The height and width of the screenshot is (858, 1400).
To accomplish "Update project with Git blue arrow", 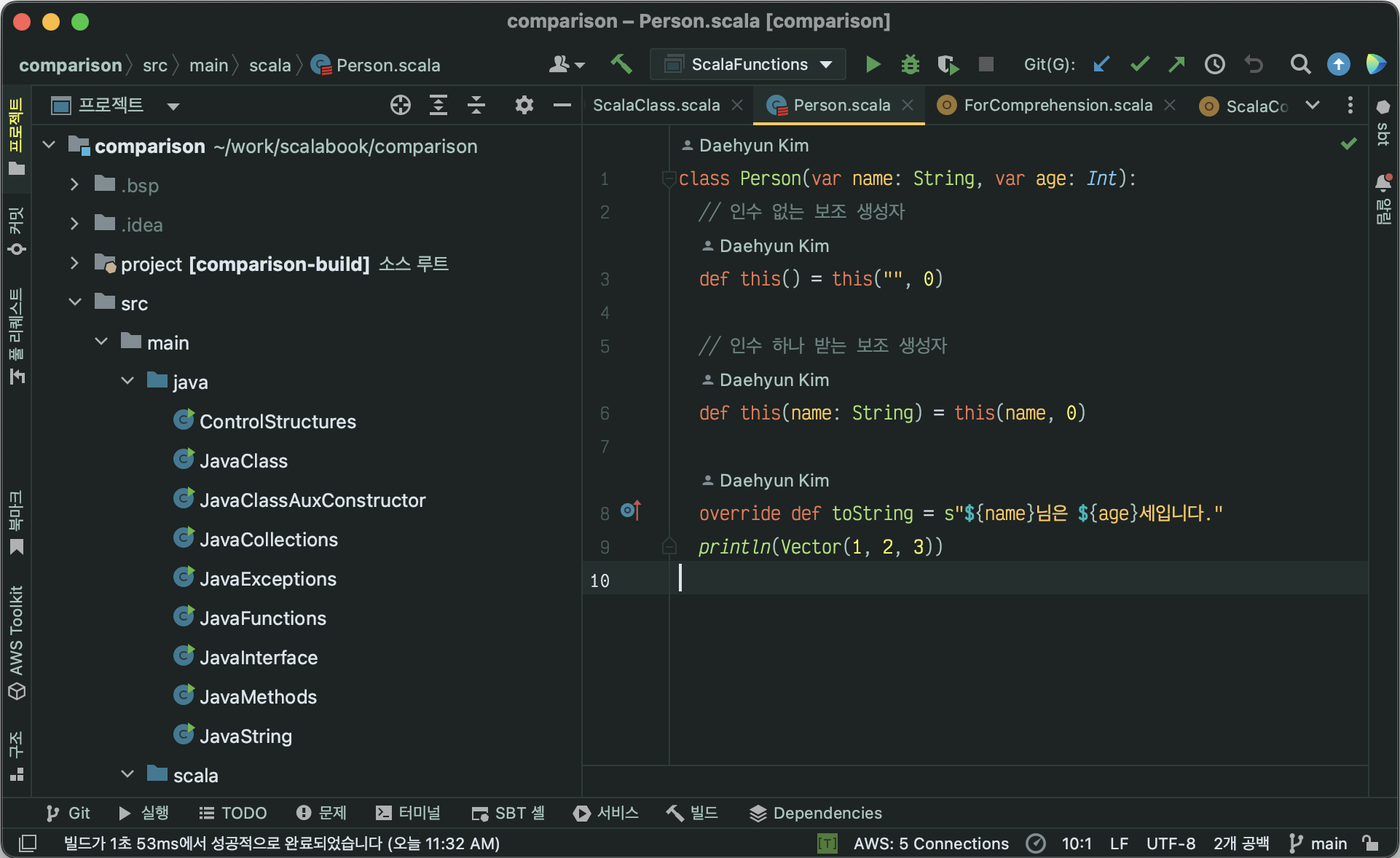I will coord(1101,65).
